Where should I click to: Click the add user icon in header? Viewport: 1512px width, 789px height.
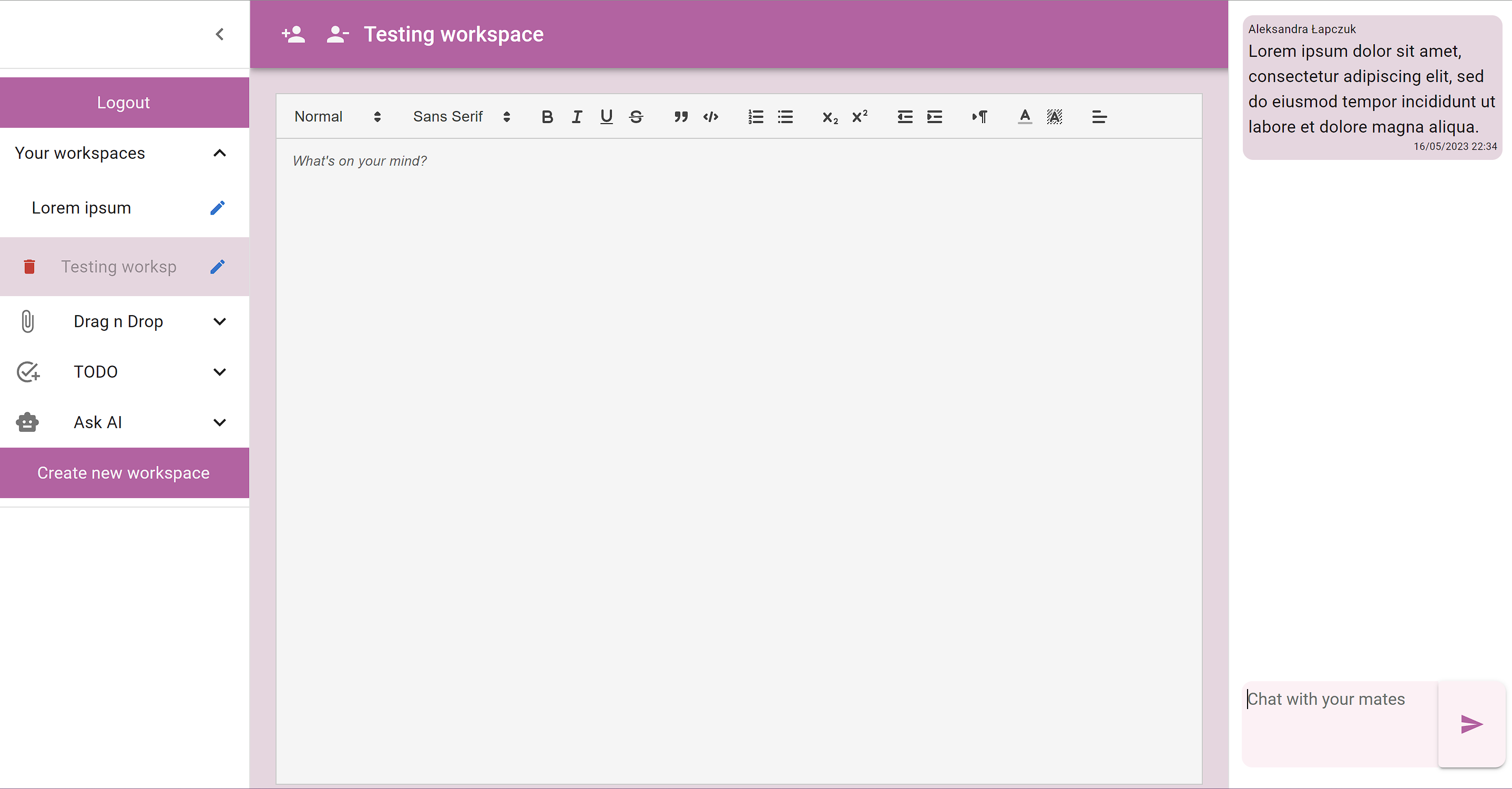coord(293,34)
